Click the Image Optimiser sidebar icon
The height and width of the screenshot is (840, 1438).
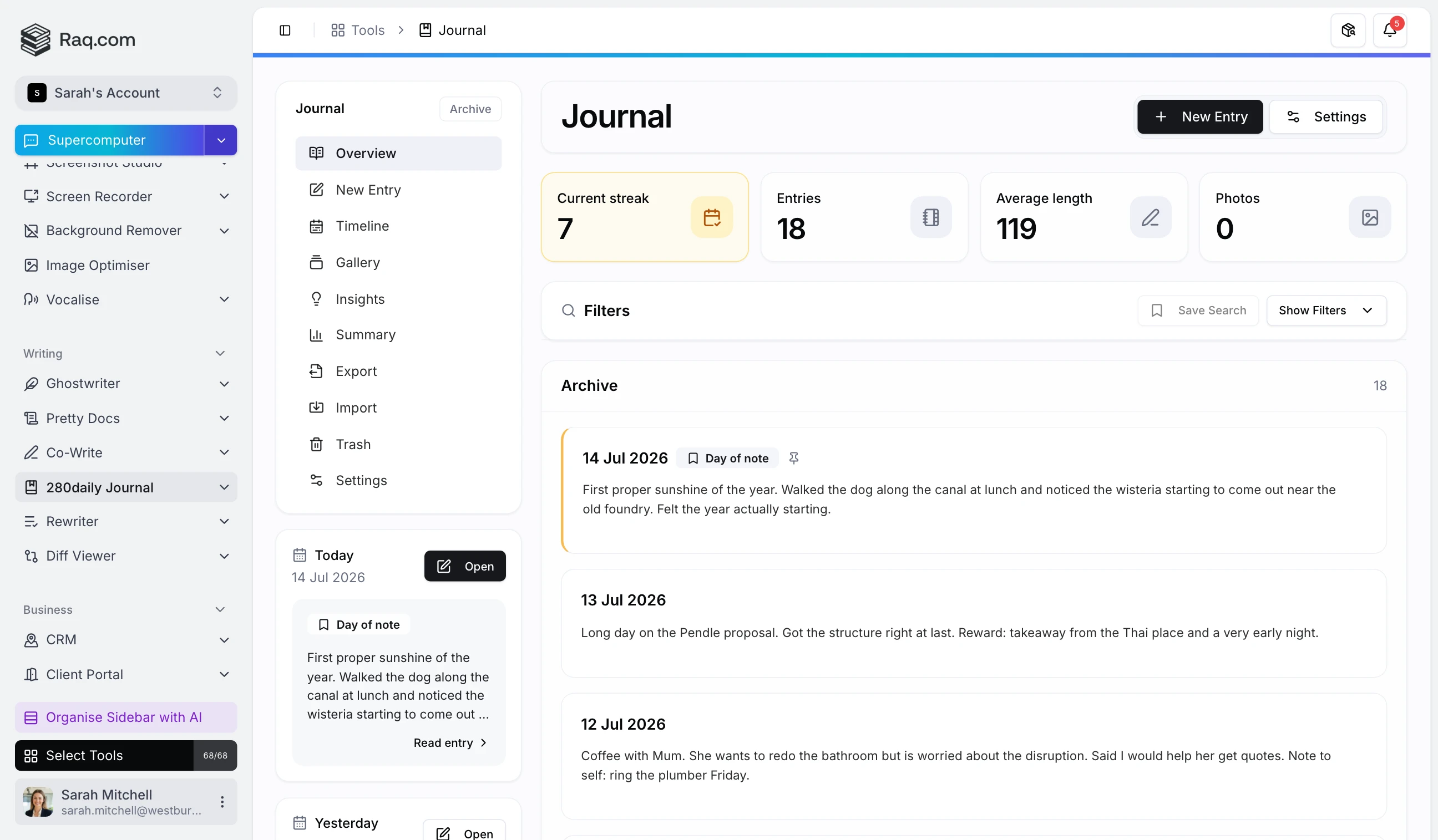31,265
